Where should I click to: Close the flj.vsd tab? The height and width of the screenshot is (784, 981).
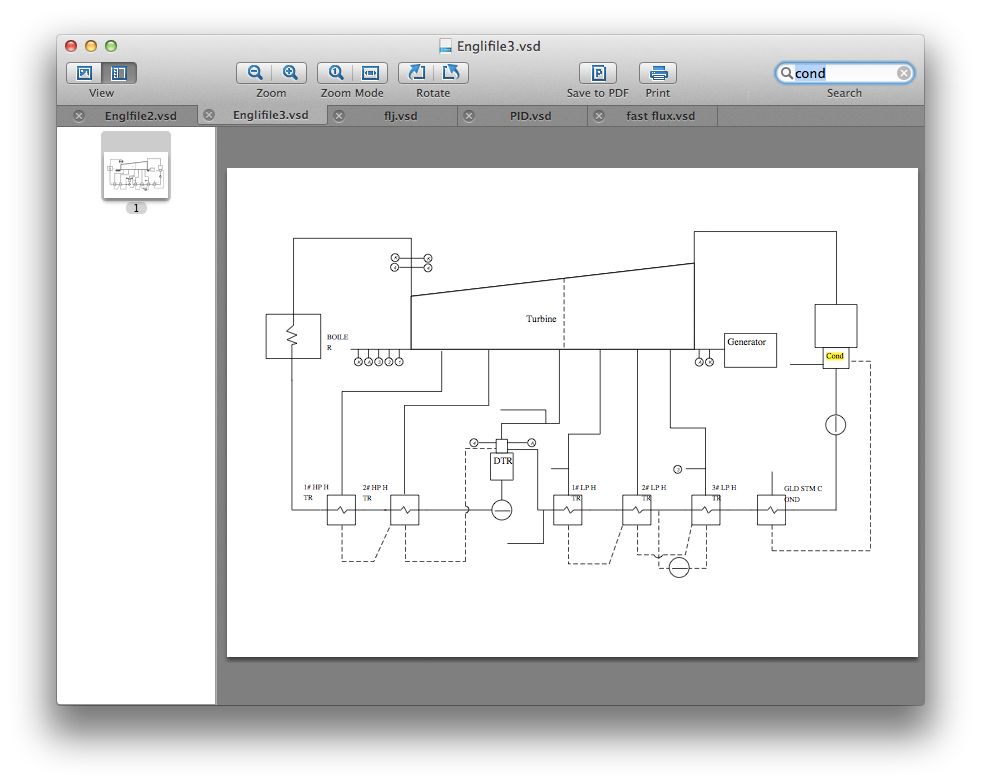click(x=339, y=116)
